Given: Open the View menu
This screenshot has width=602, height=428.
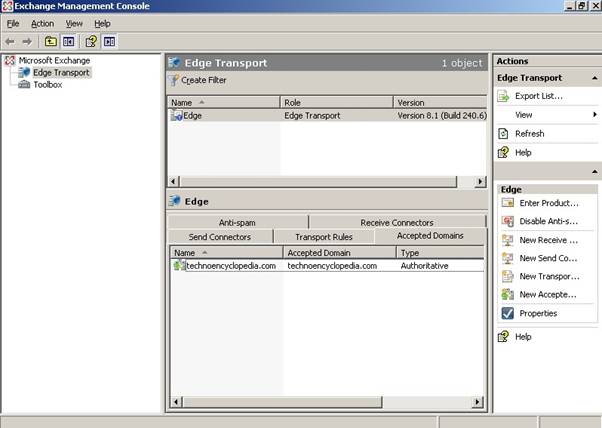Looking at the screenshot, I should (x=74, y=24).
